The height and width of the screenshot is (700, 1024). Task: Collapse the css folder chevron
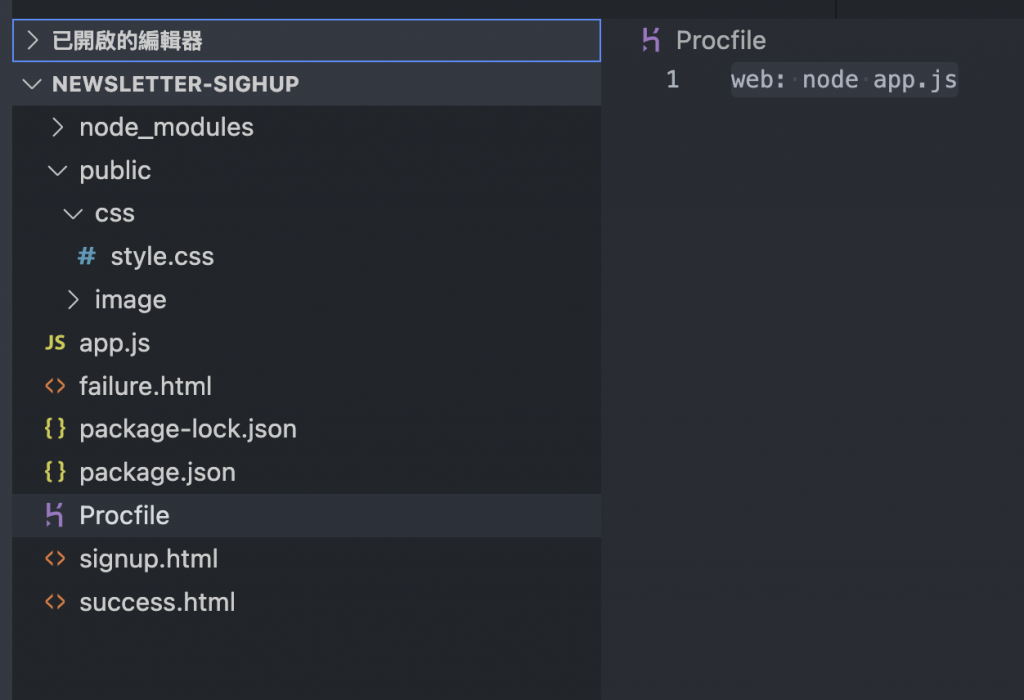coord(73,214)
